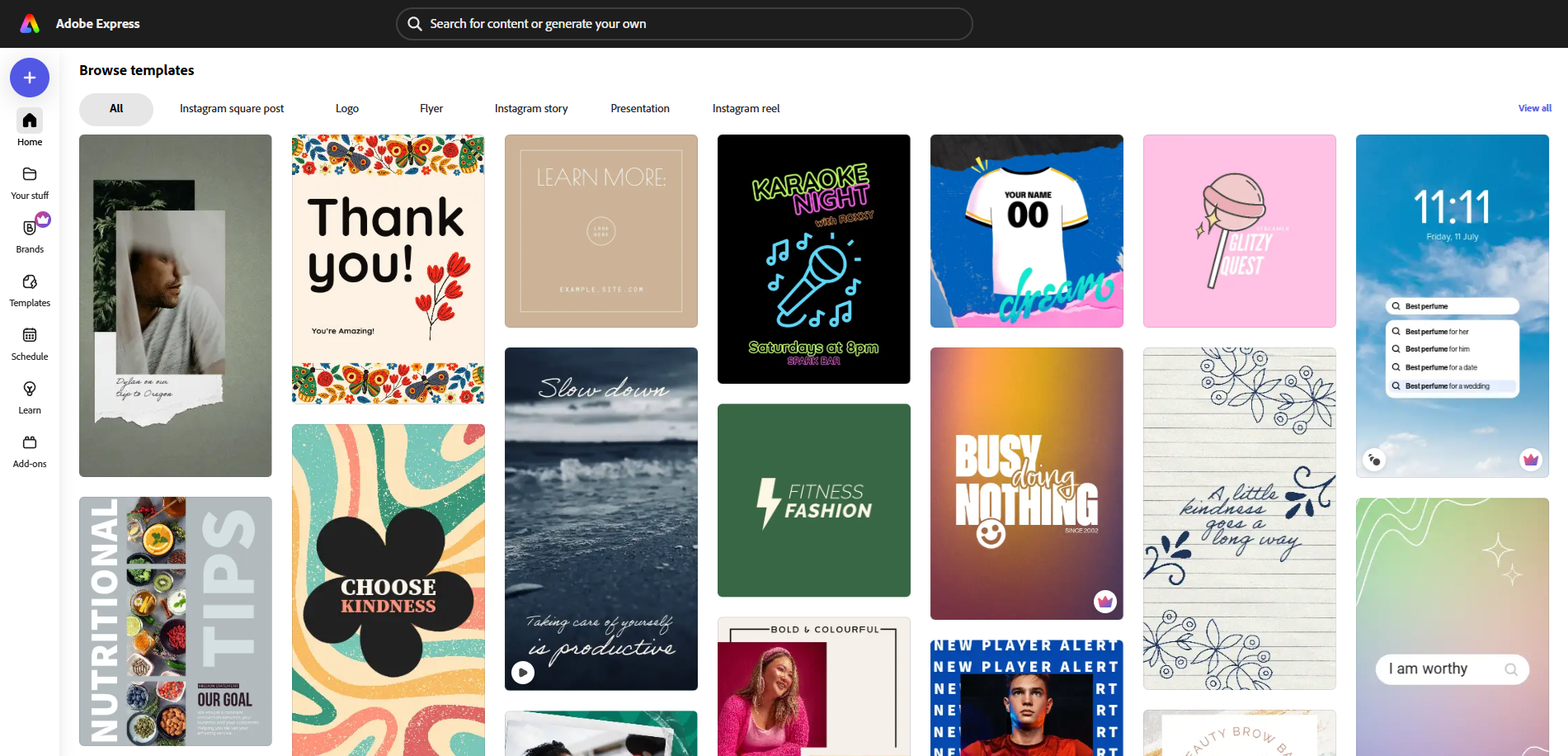This screenshot has height=756, width=1568.
Task: Click the blue plus create button
Action: tap(30, 78)
